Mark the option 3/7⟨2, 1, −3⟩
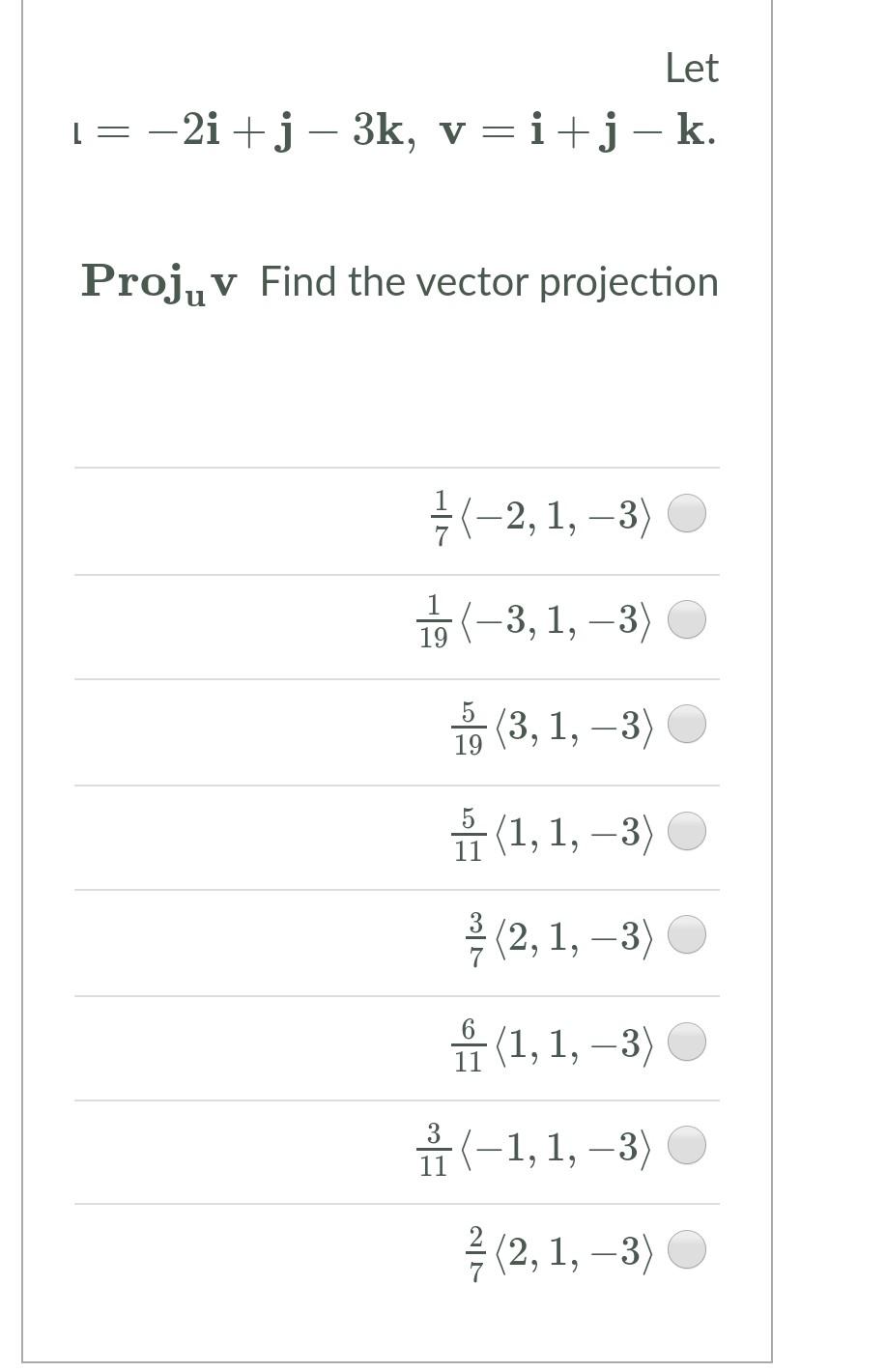Screen dimensions: 886x1372 coord(687,934)
